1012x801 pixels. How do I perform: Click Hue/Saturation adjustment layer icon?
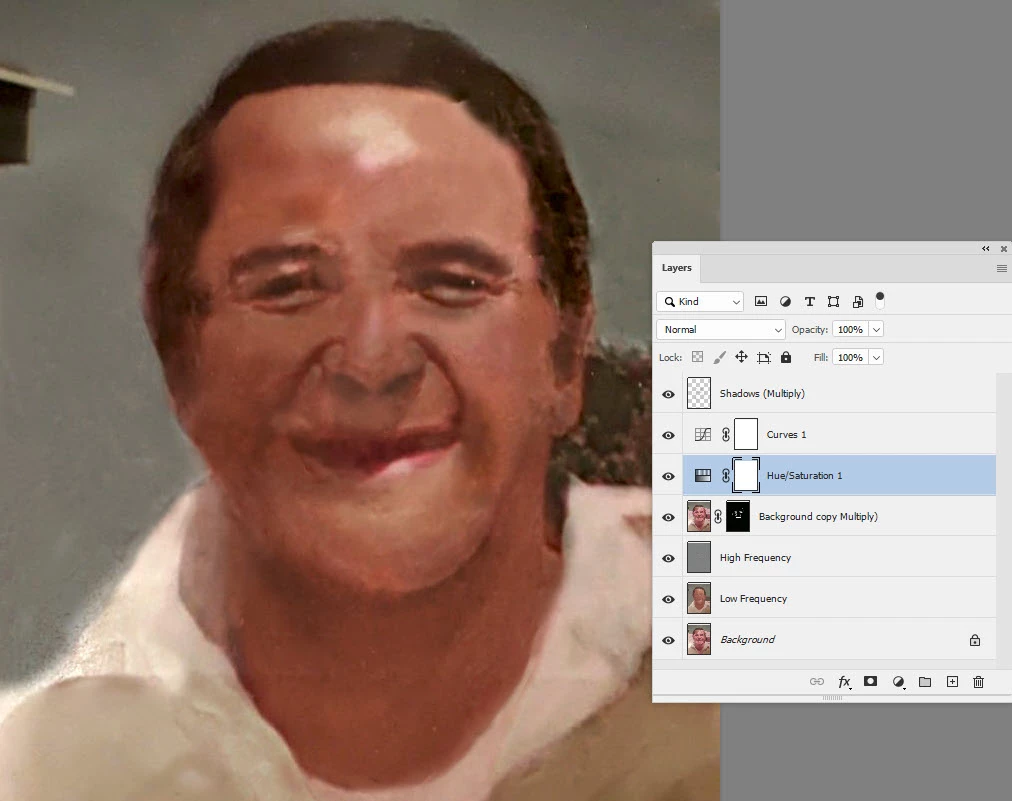[x=703, y=476]
